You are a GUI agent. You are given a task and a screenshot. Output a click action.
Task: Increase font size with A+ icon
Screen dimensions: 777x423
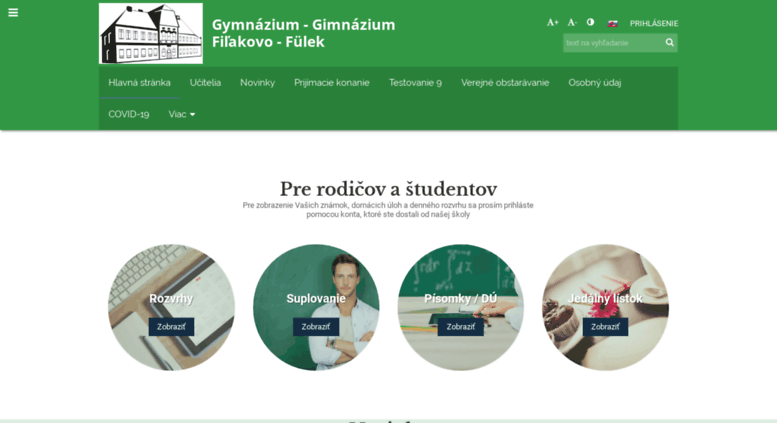tap(553, 22)
